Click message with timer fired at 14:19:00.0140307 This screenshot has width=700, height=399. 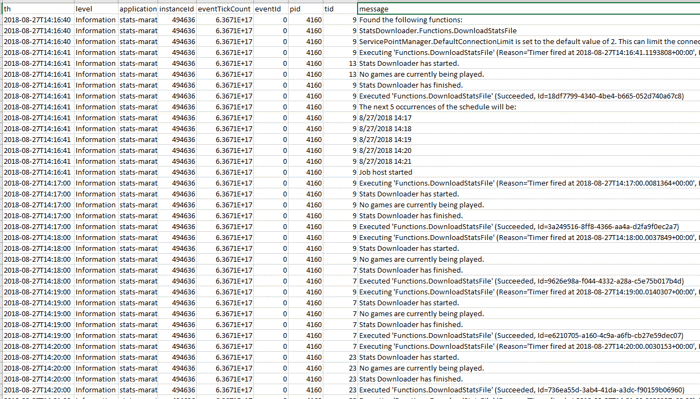point(529,292)
